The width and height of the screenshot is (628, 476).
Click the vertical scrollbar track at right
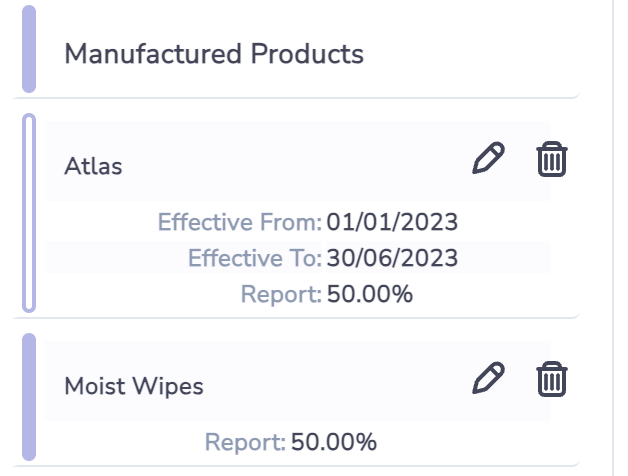pos(613,238)
